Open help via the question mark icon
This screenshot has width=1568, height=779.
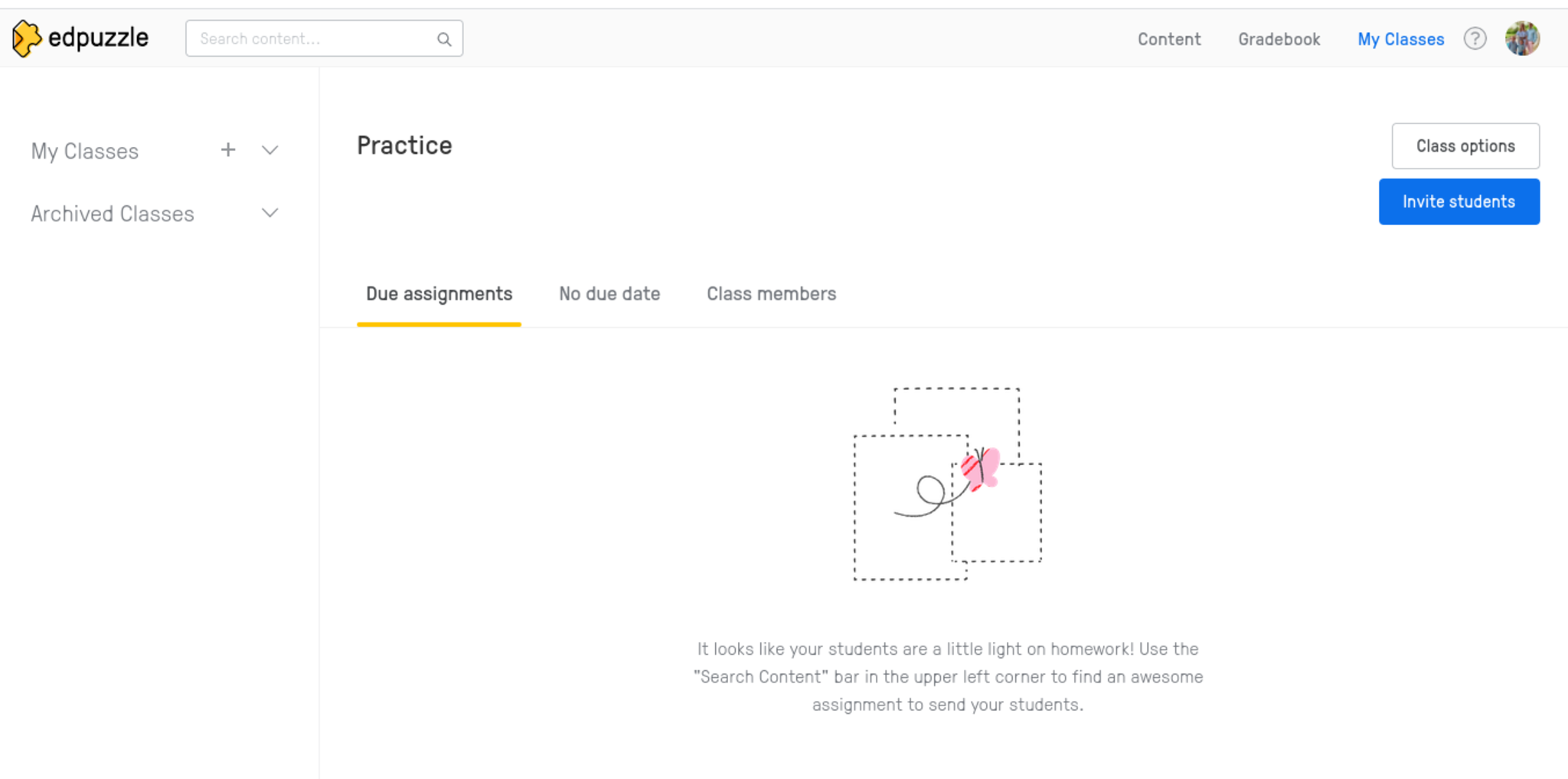pos(1475,38)
